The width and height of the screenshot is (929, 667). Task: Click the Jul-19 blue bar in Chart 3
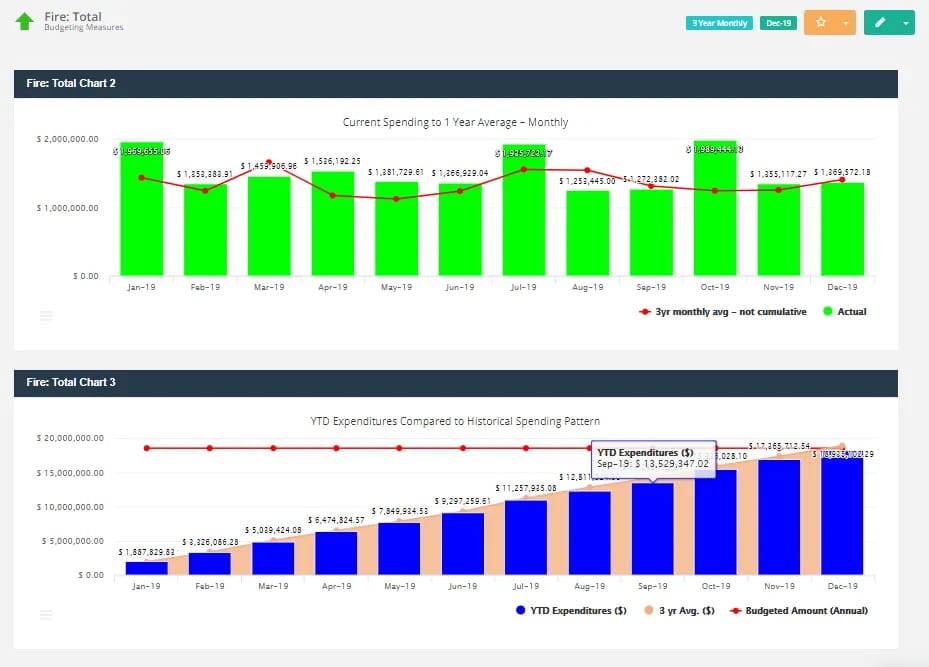coord(526,537)
